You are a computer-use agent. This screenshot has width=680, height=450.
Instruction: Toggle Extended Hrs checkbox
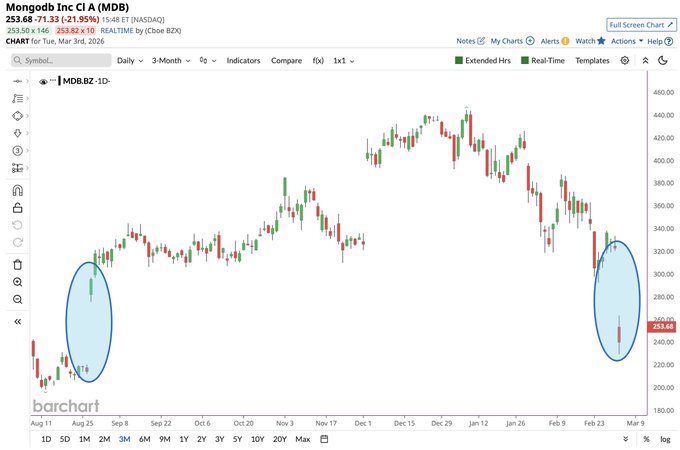tap(483, 60)
